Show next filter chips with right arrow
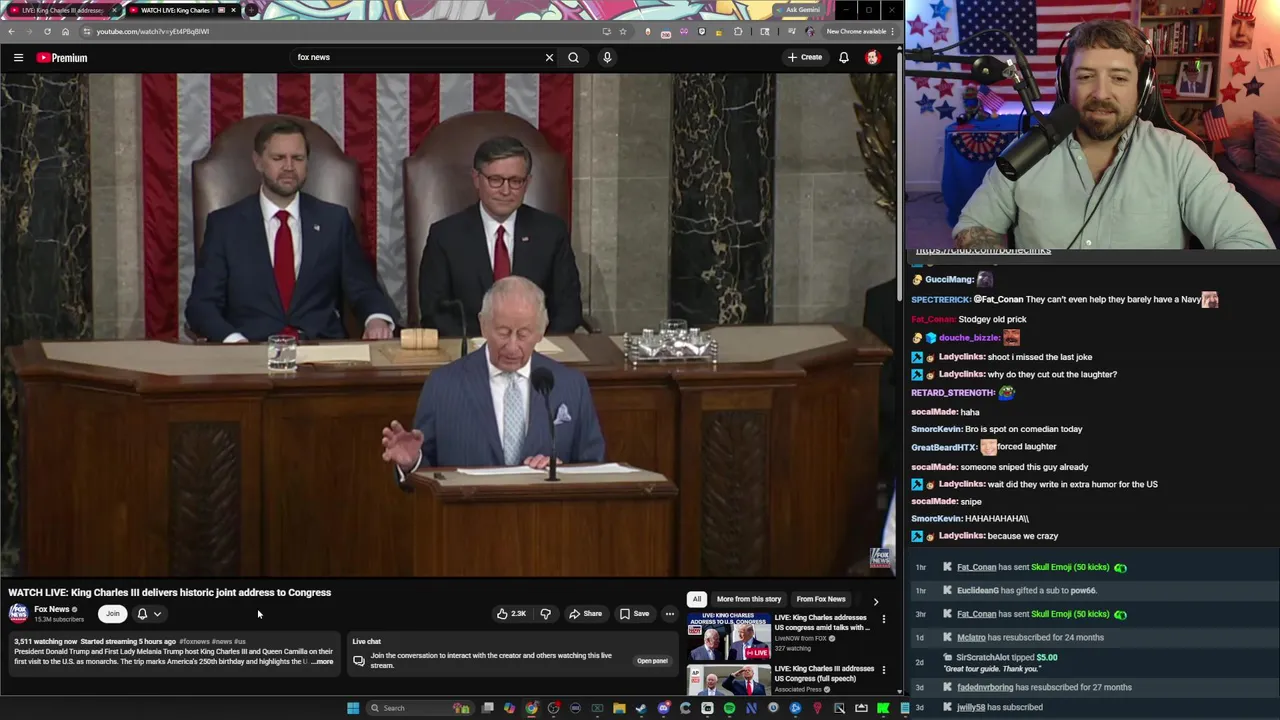The height and width of the screenshot is (720, 1280). 876,600
